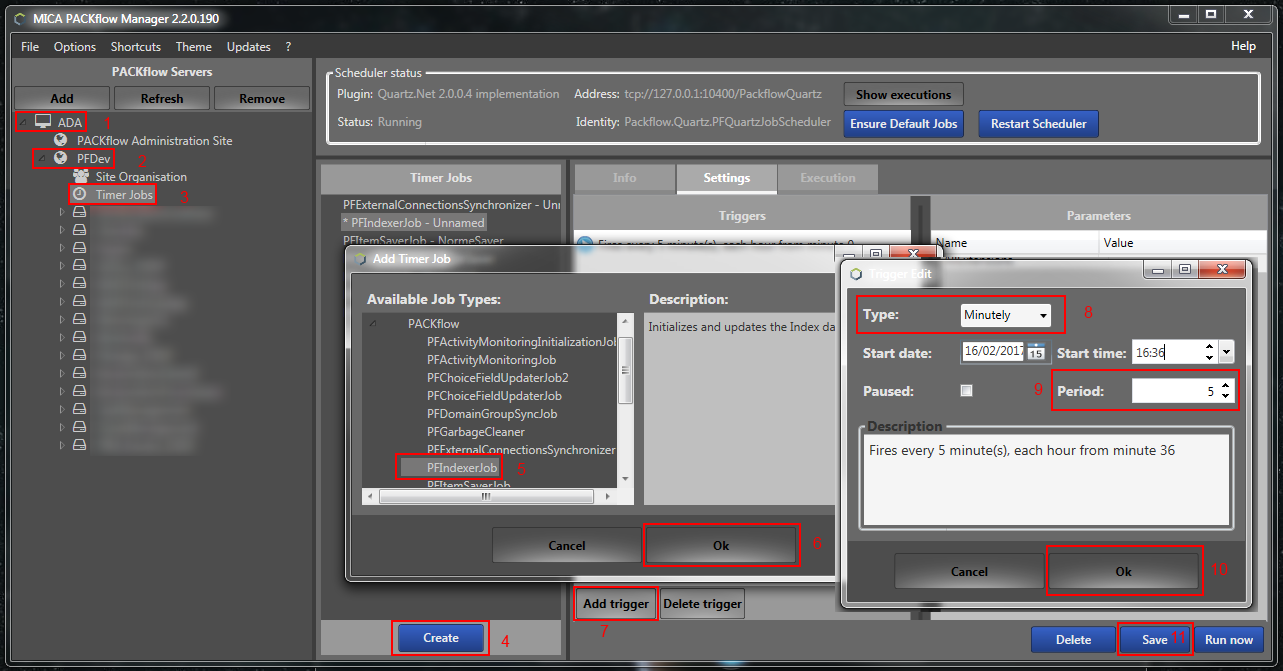Click the globe icon for PACKflow Administration Site

[61, 140]
